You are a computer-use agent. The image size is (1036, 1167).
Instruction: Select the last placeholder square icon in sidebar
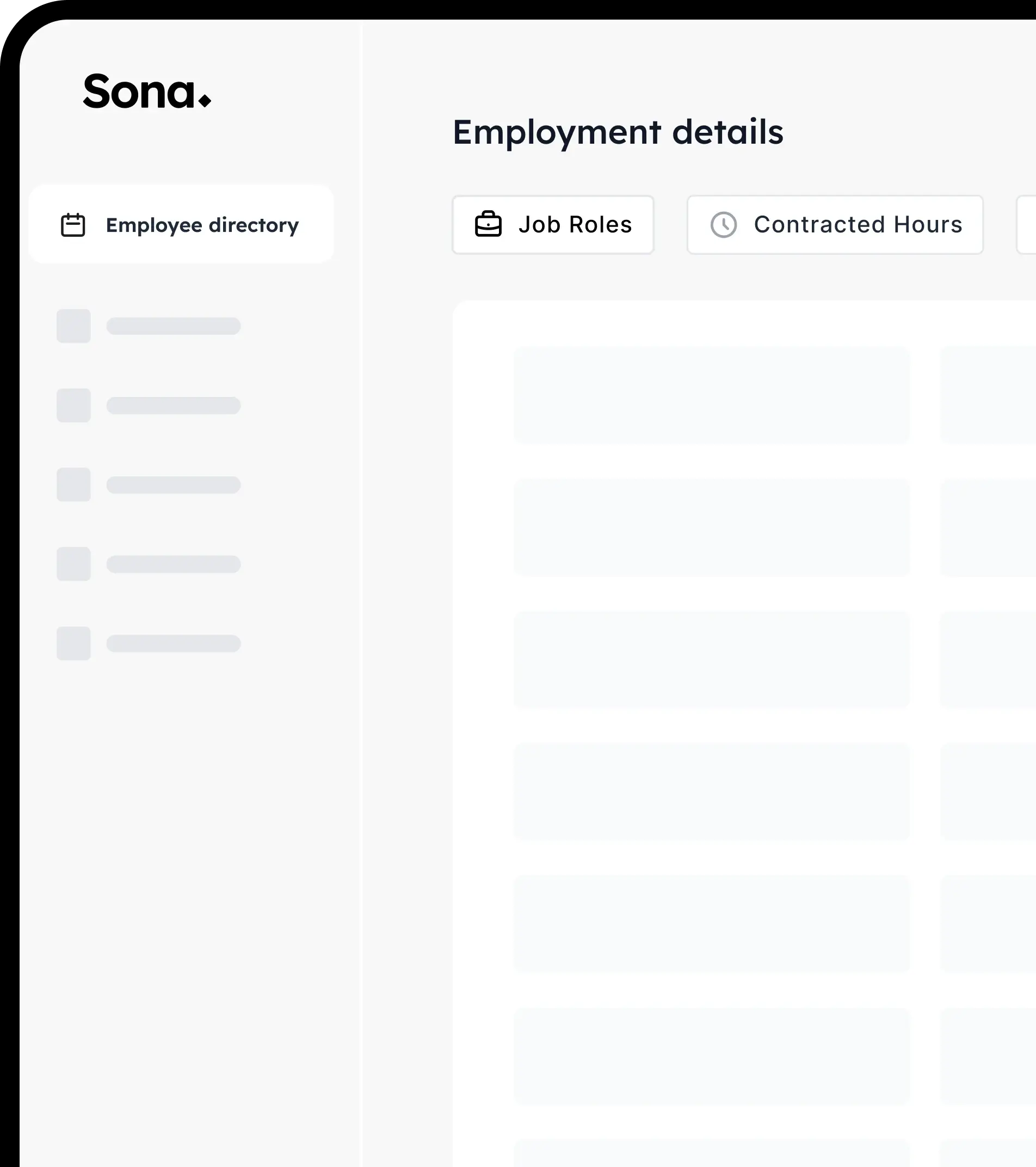click(x=73, y=643)
